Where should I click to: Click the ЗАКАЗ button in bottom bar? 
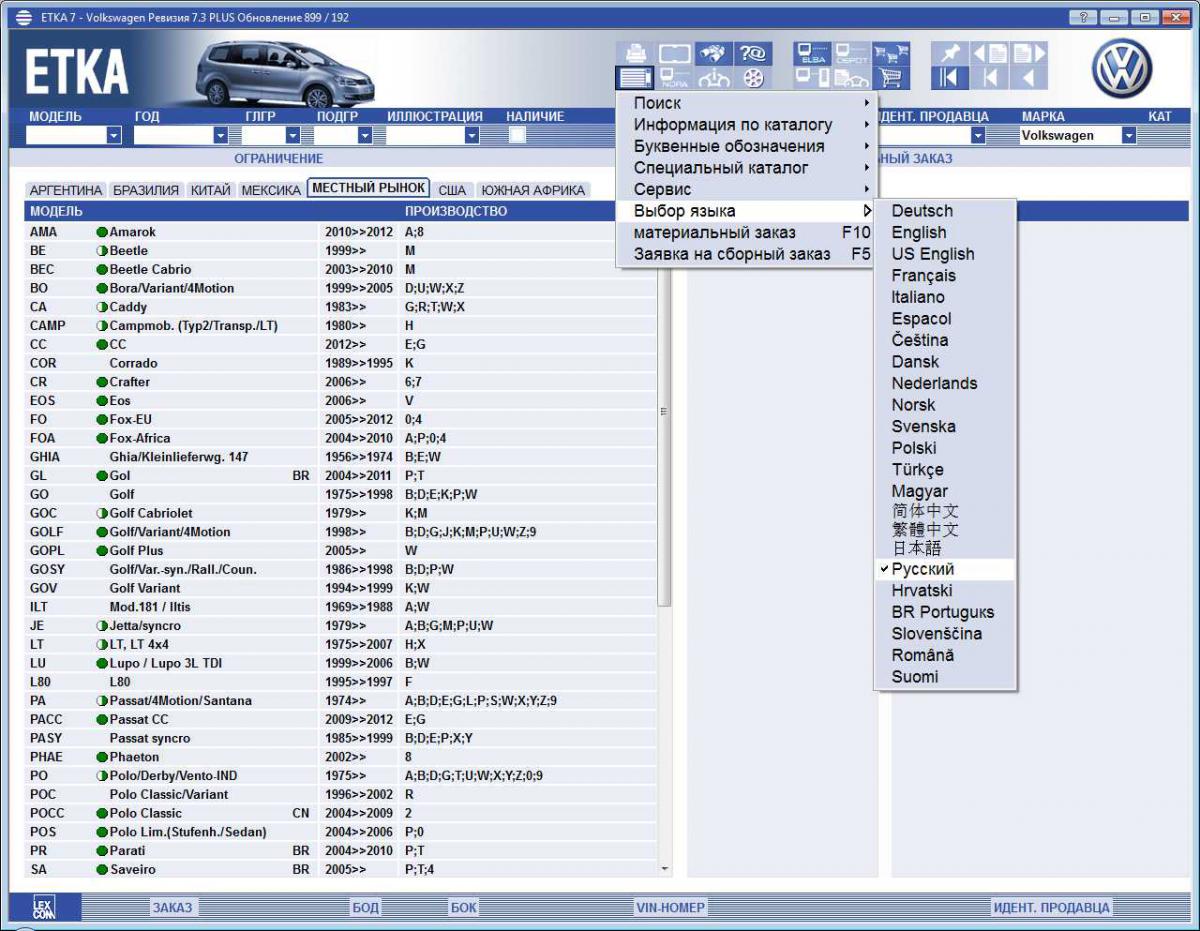click(x=172, y=908)
